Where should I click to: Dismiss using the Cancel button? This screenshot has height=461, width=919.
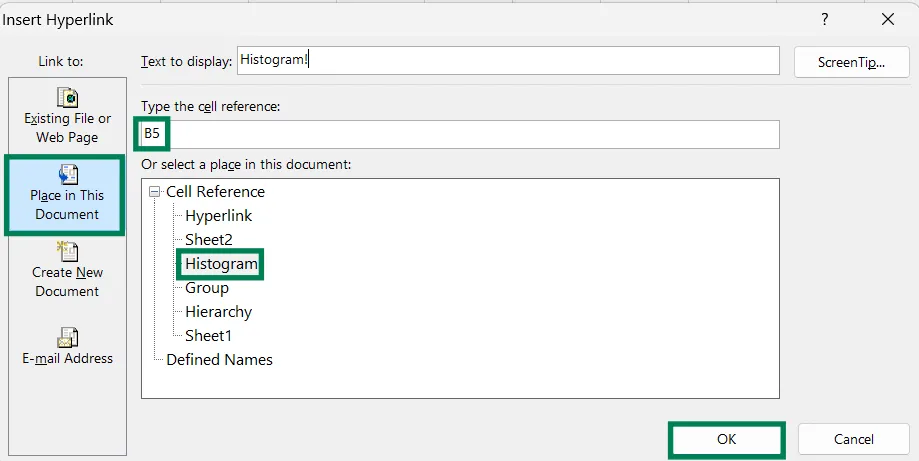[853, 439]
